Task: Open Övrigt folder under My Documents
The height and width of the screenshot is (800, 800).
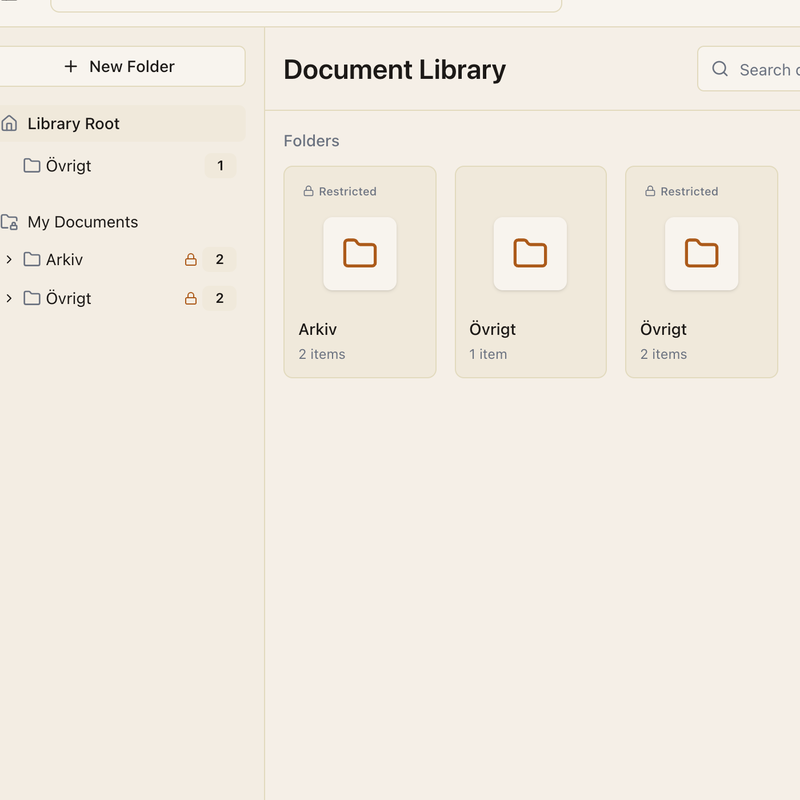Action: click(121, 298)
